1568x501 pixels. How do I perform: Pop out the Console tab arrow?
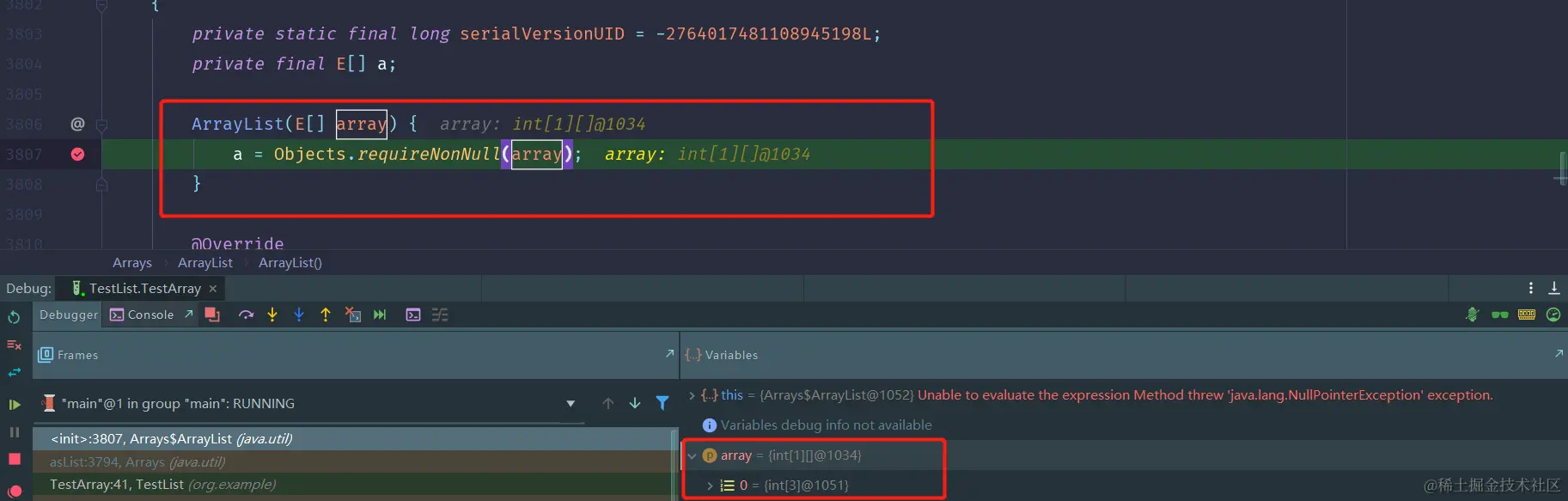point(189,315)
